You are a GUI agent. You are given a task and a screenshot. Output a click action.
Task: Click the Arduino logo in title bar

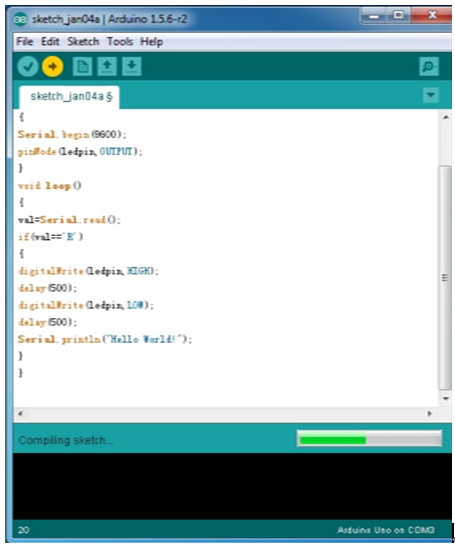pyautogui.click(x=20, y=19)
